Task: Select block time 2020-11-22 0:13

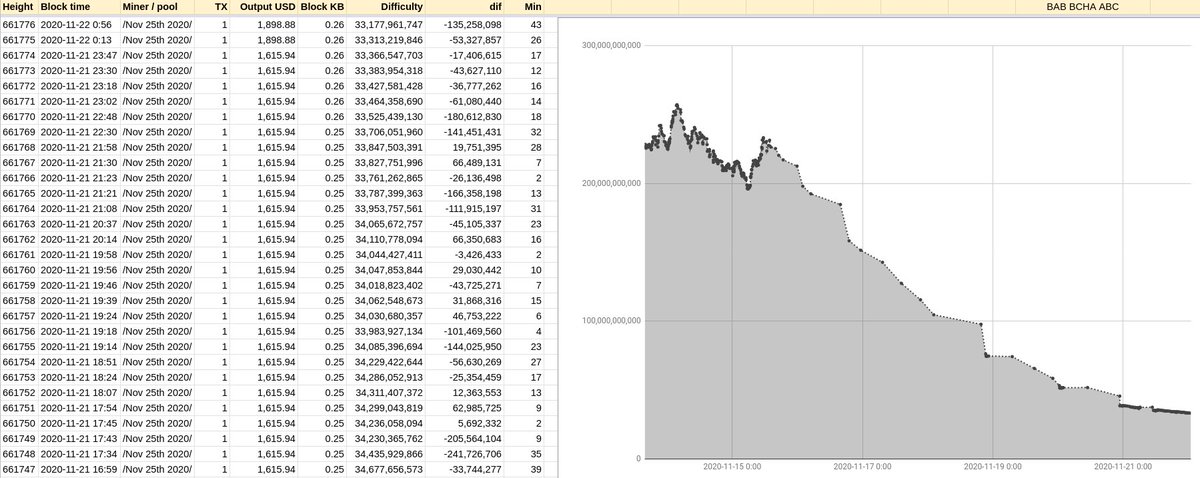Action: pyautogui.click(x=78, y=39)
